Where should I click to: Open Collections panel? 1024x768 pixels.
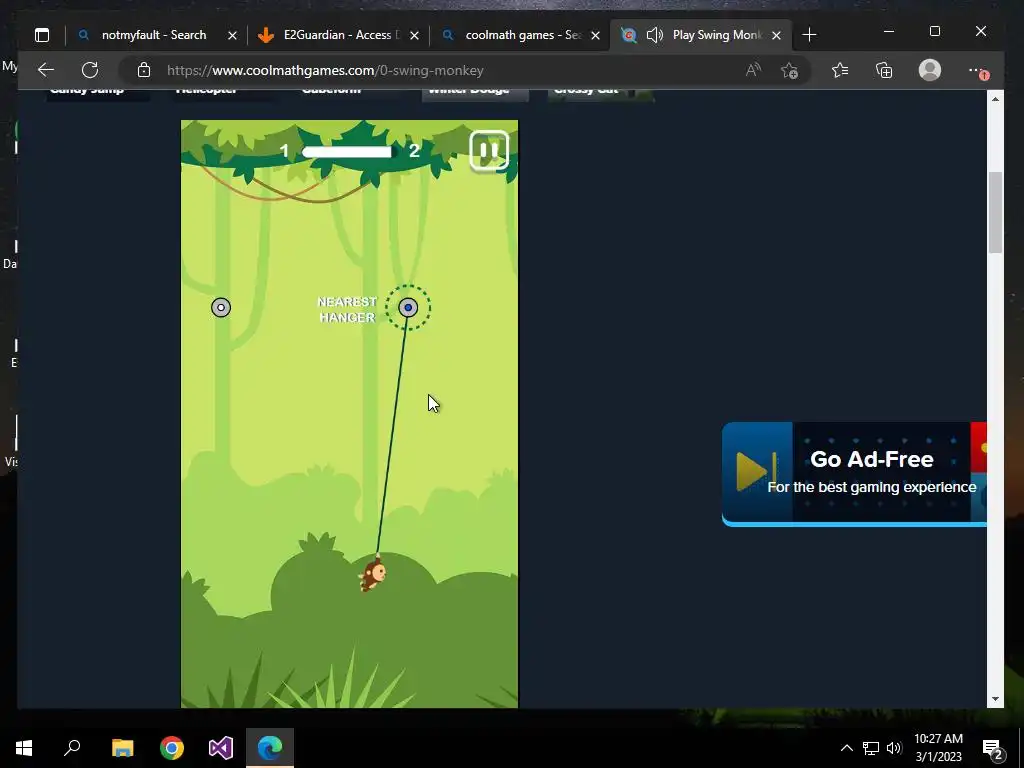[884, 70]
